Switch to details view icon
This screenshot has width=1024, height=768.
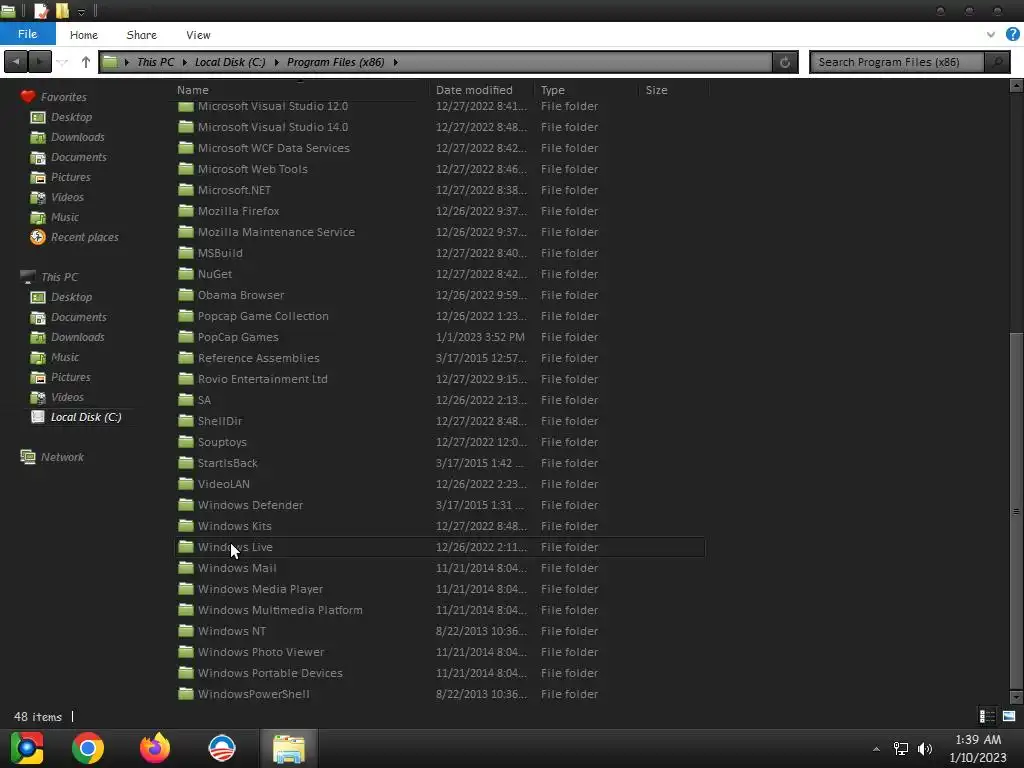pyautogui.click(x=987, y=716)
